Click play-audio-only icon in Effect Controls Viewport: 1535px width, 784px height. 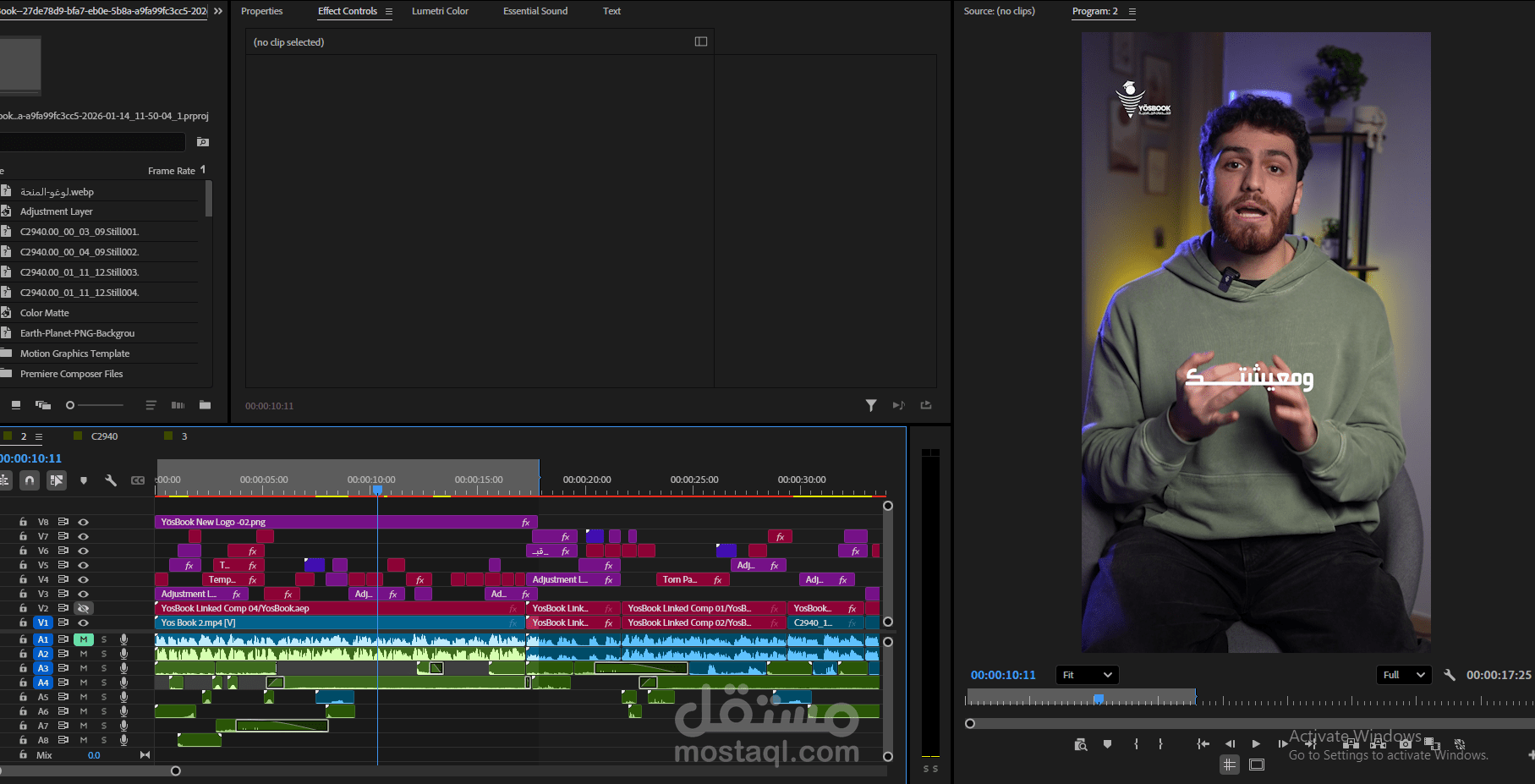898,406
